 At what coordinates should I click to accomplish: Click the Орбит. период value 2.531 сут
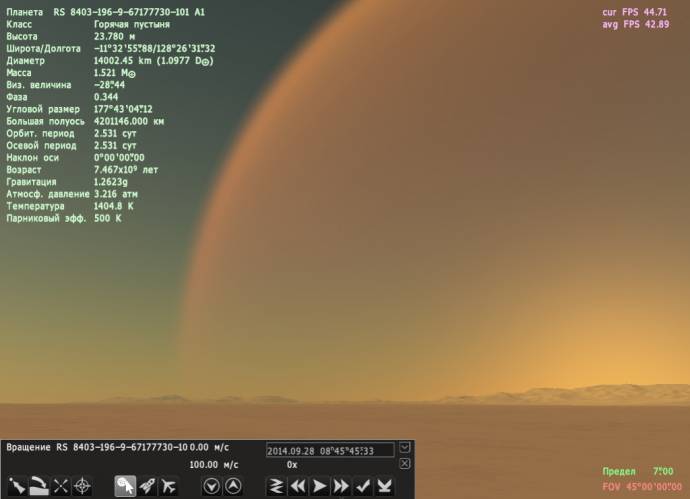(x=115, y=133)
